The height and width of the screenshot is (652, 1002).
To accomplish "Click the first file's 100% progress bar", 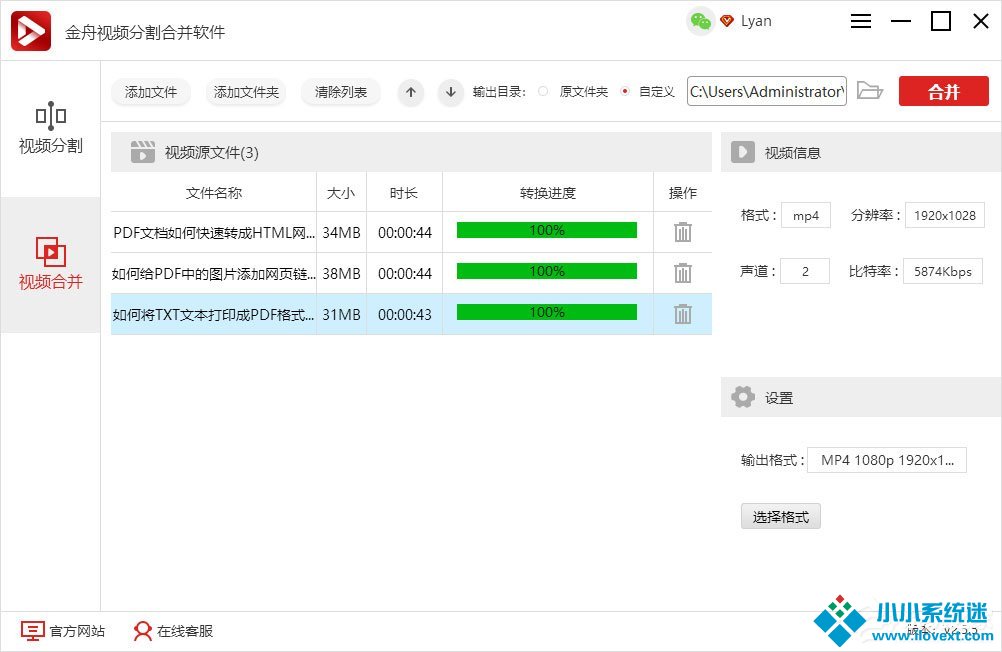I will (x=547, y=231).
